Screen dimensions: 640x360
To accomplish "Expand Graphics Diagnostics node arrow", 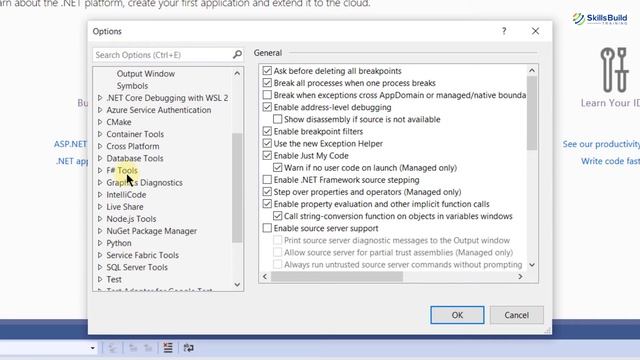I will (x=100, y=182).
